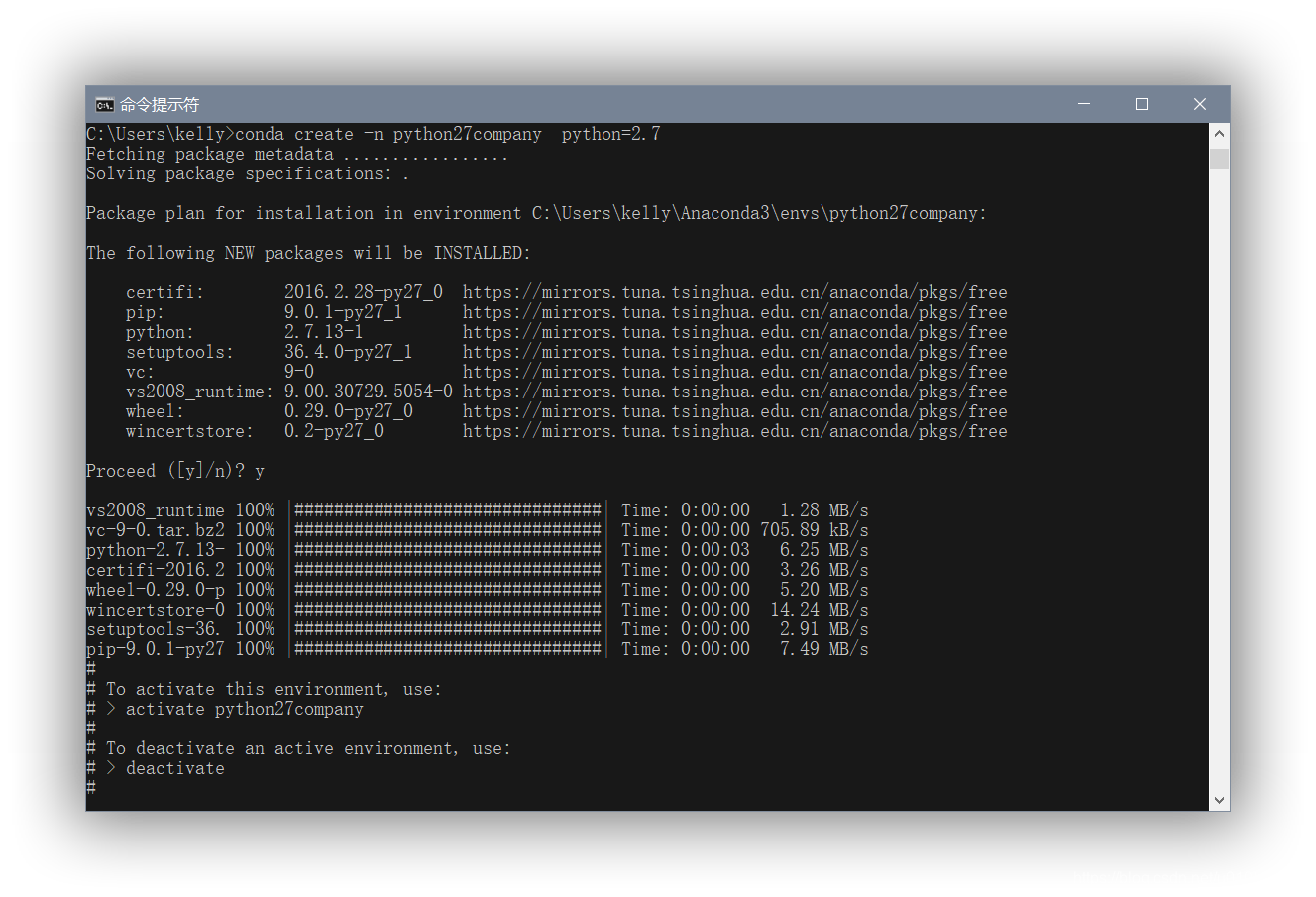Click the pip-9.0.1-py27 download progress bar
This screenshot has height=897, width=1316.
coord(448,649)
